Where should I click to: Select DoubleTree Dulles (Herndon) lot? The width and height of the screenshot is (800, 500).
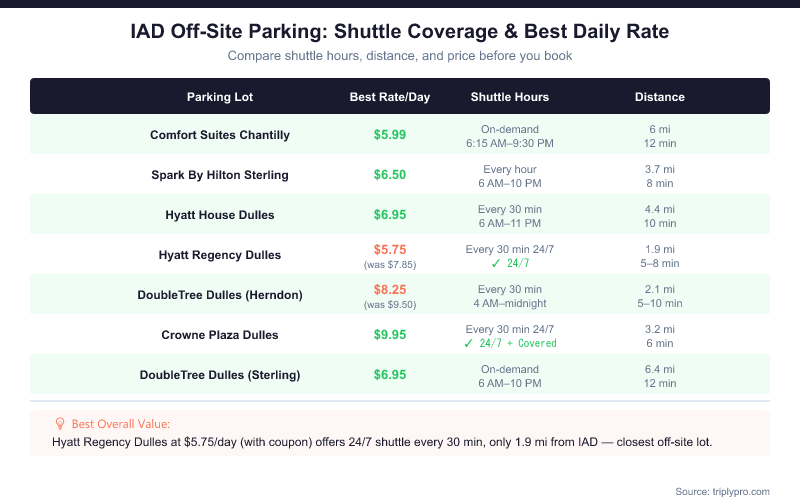(x=220, y=295)
